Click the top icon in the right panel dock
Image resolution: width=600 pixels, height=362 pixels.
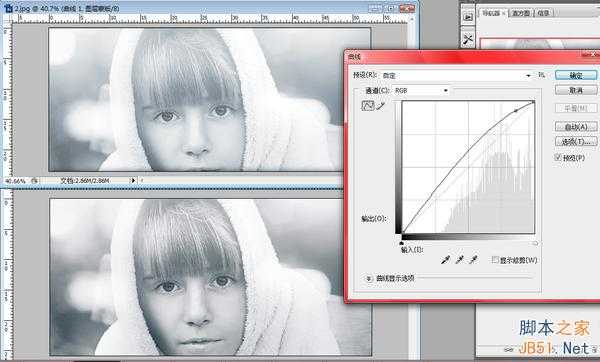468,17
